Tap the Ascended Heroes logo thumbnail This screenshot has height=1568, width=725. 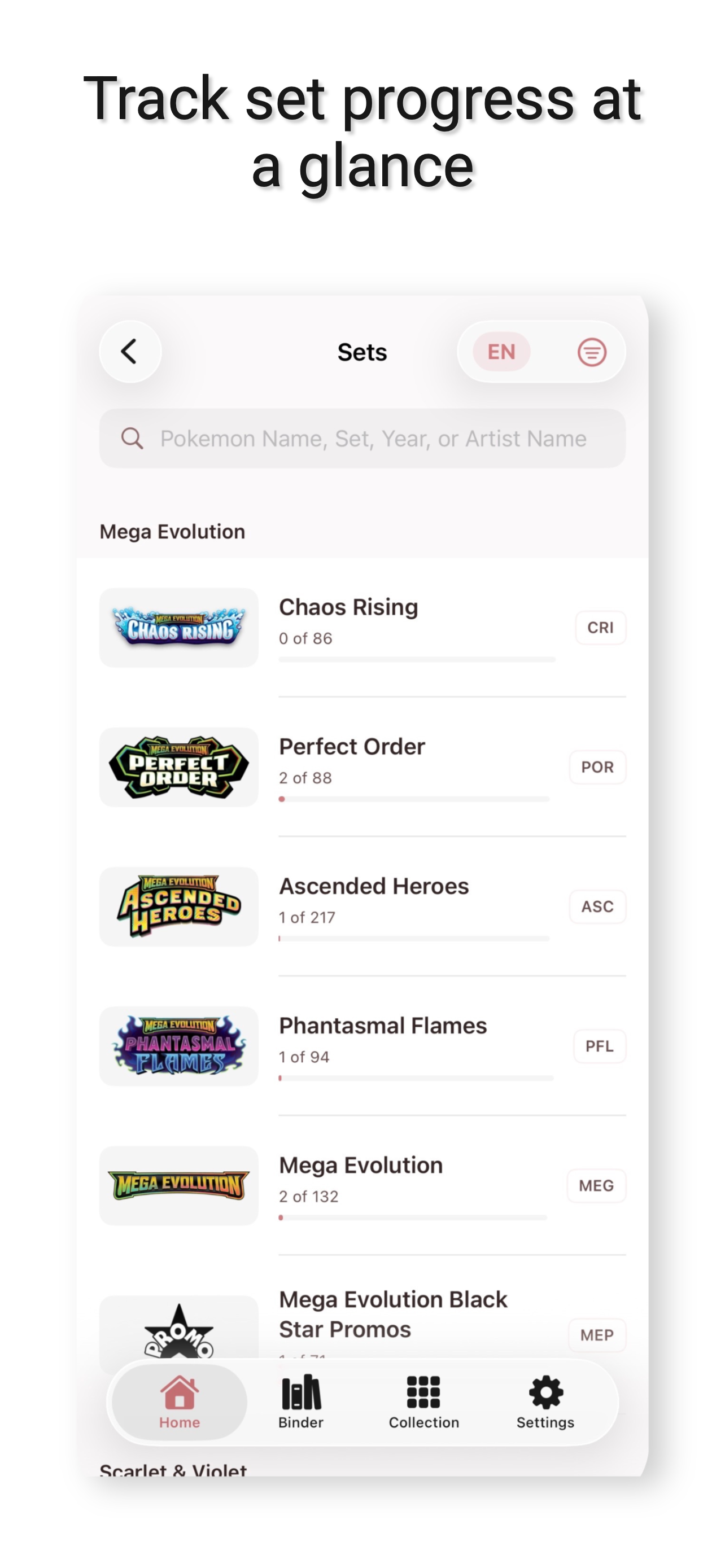pos(179,906)
